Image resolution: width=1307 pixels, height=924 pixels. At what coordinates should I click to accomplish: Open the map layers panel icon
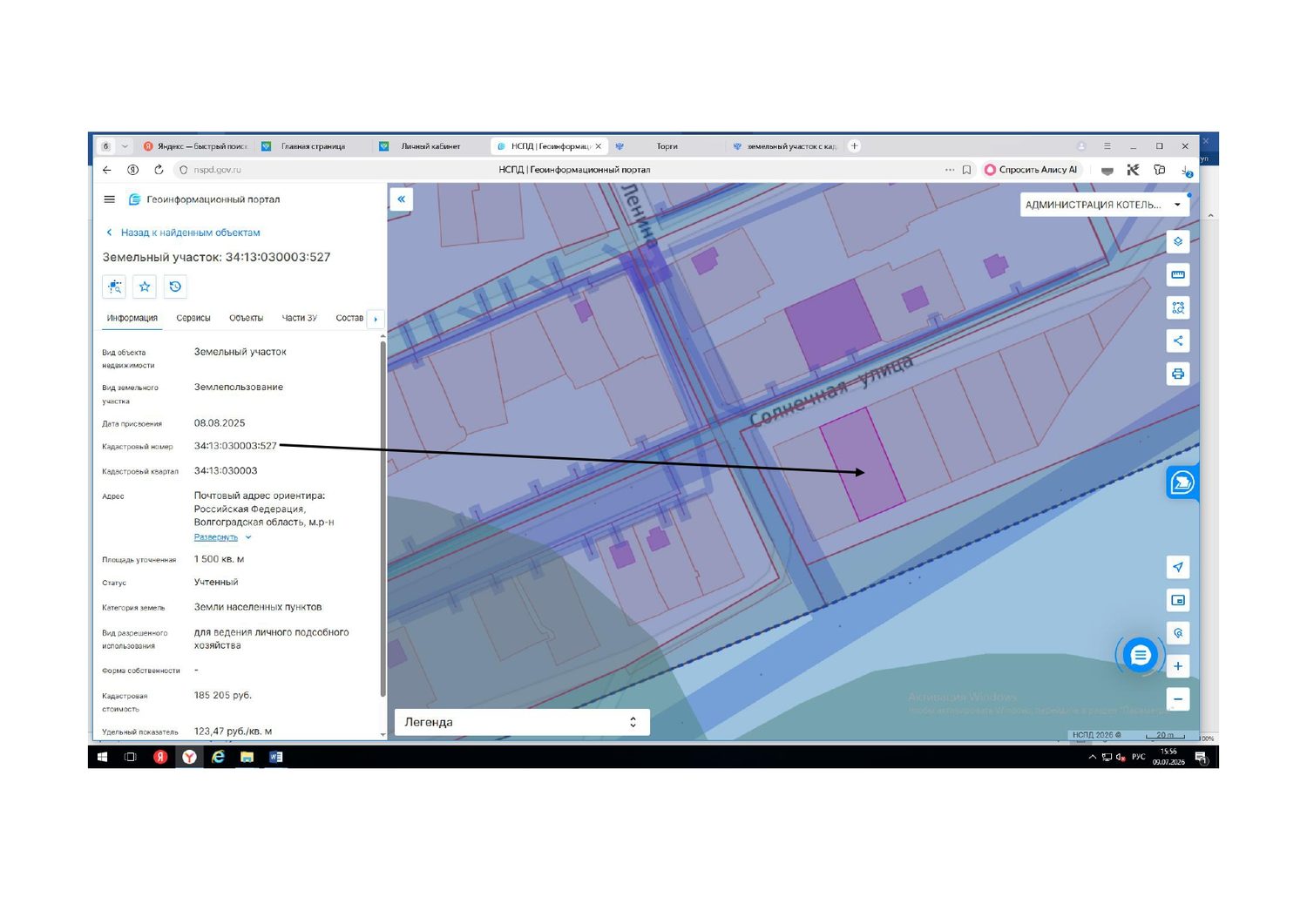(1178, 241)
